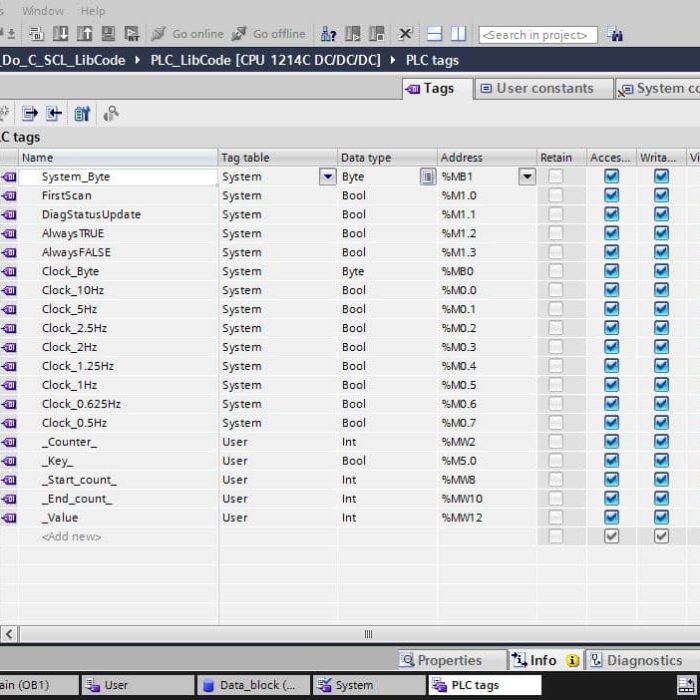Click the binoculars search icon beside search field
The height and width of the screenshot is (700, 700).
(x=615, y=34)
